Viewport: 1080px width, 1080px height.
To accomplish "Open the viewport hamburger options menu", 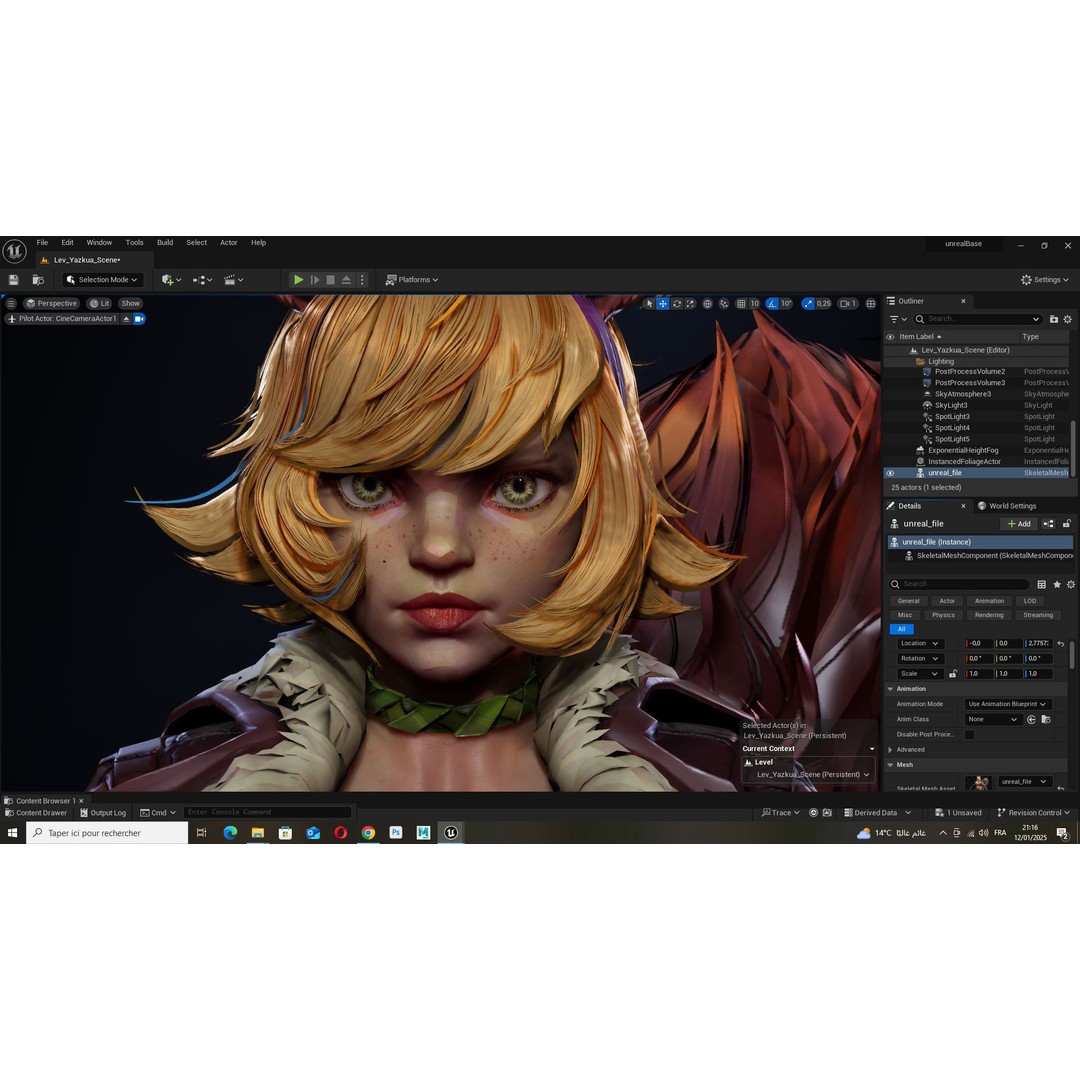I will click(11, 303).
